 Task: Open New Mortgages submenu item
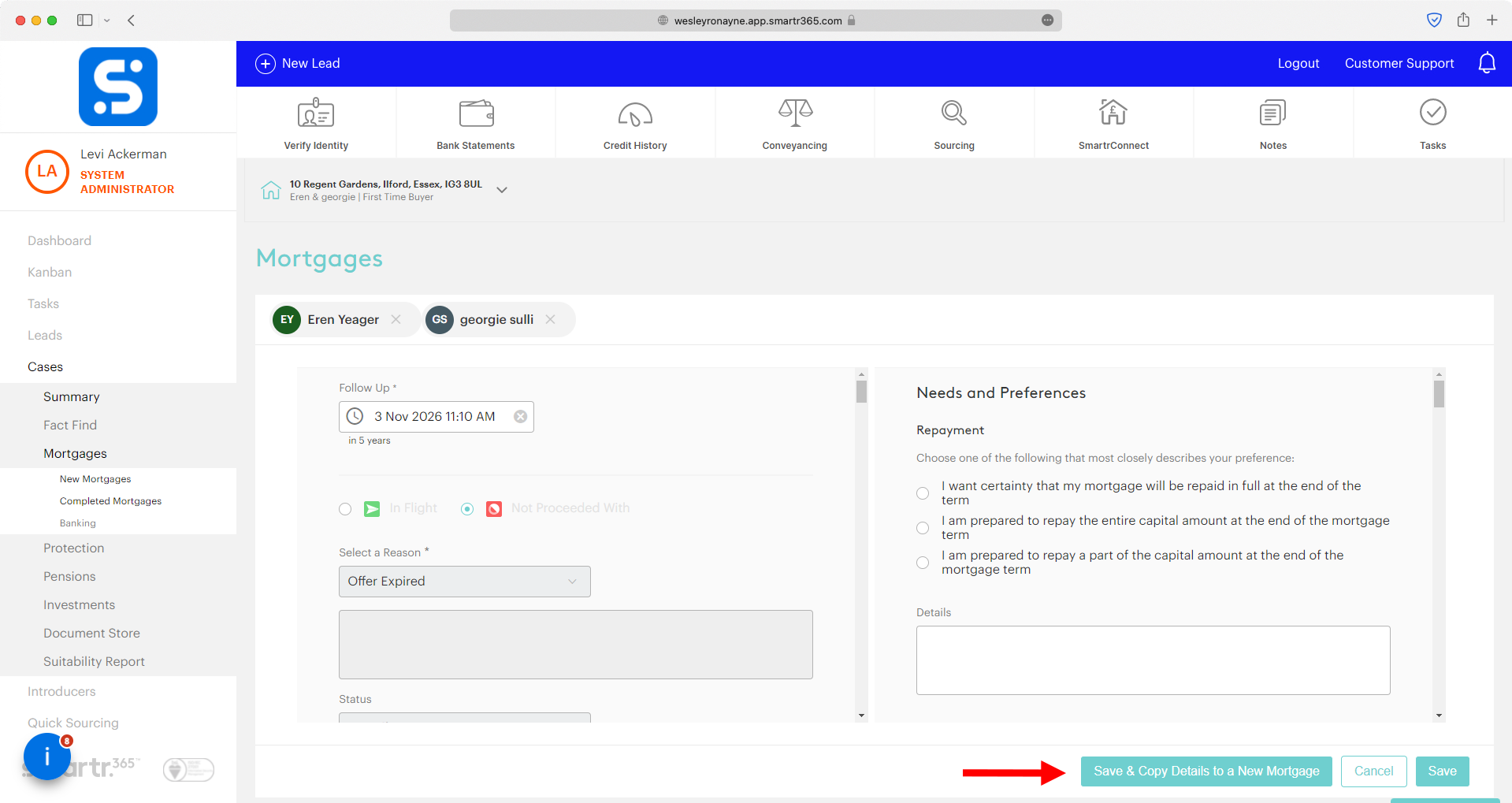coord(95,479)
